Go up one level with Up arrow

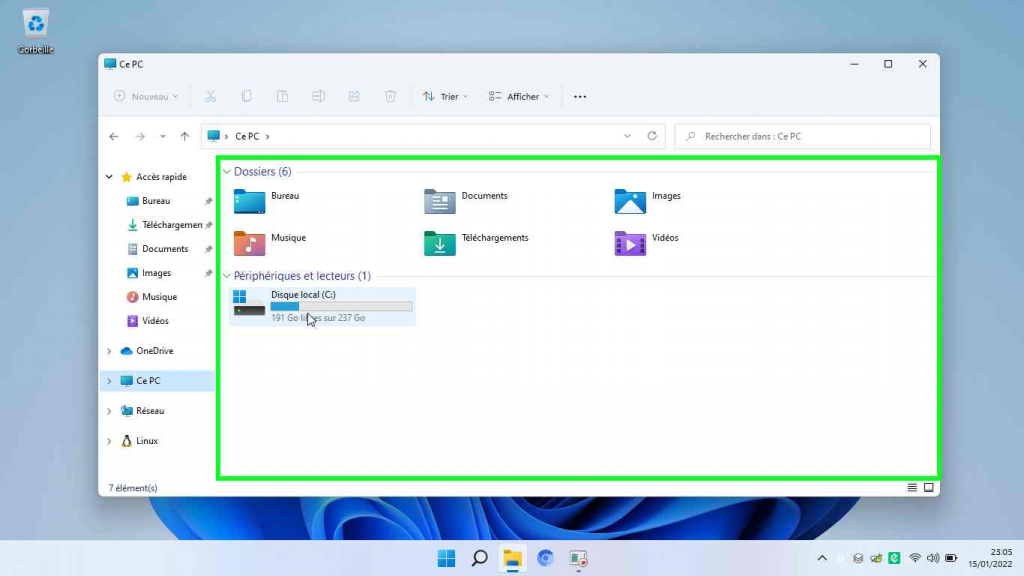(x=184, y=136)
